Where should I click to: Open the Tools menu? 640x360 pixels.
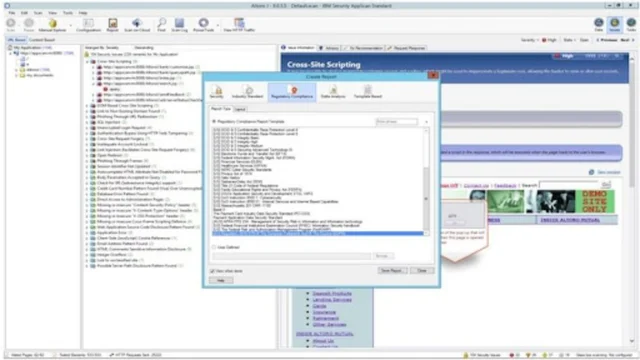tap(68, 13)
